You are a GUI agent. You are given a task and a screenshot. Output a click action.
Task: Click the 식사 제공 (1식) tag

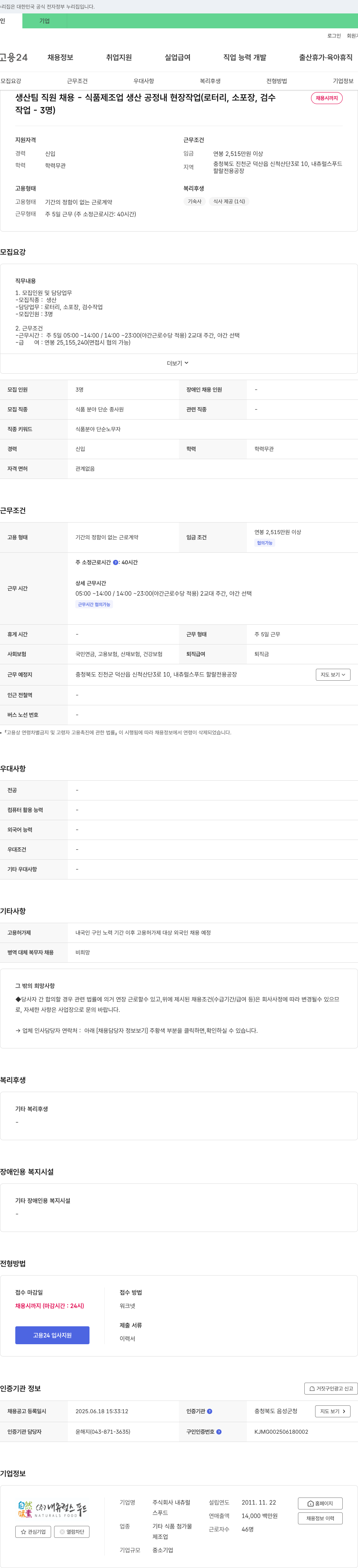point(229,201)
